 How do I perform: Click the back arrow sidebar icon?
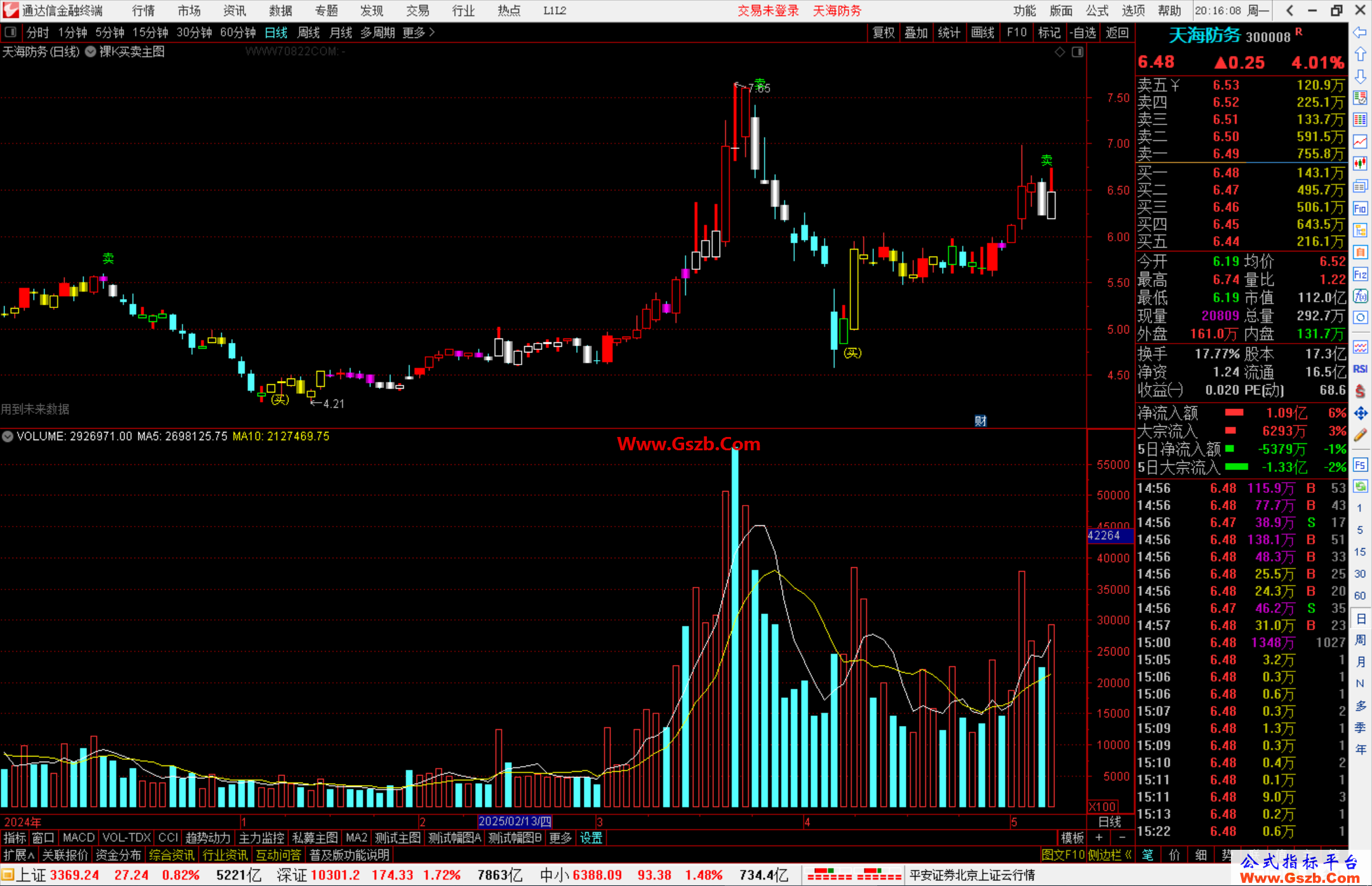coord(1360,32)
